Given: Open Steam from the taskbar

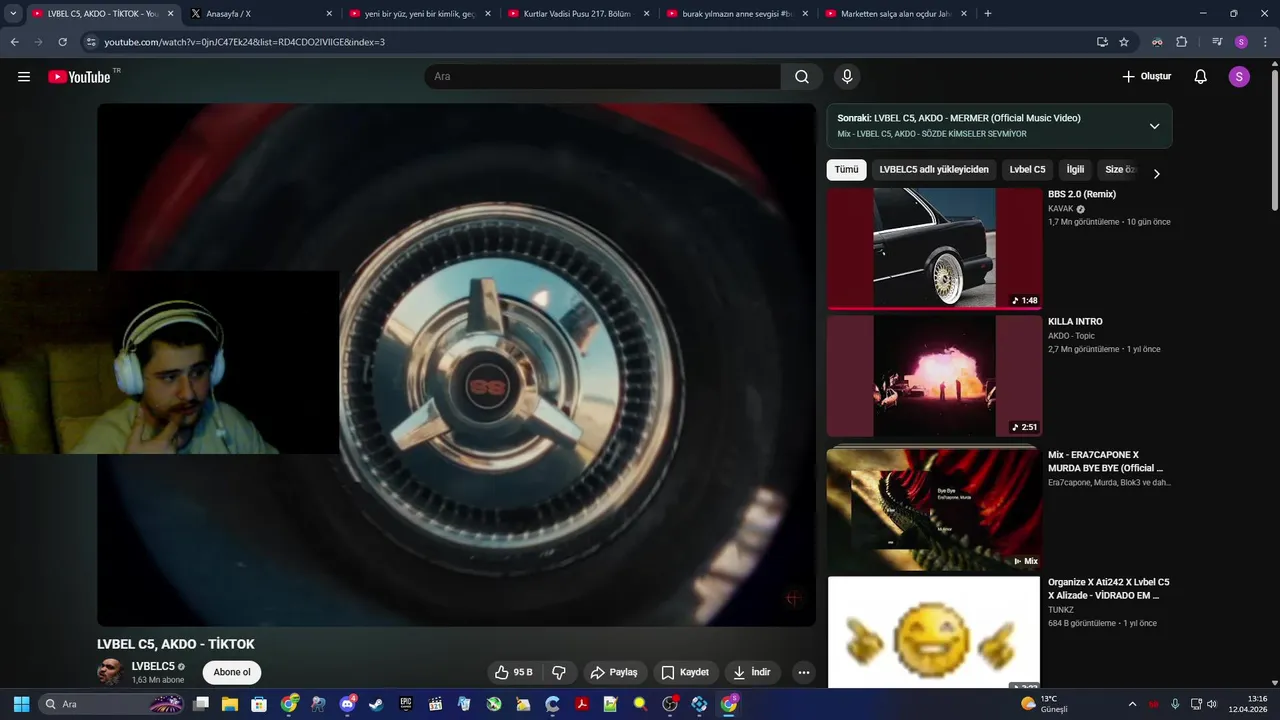Looking at the screenshot, I should coord(376,704).
